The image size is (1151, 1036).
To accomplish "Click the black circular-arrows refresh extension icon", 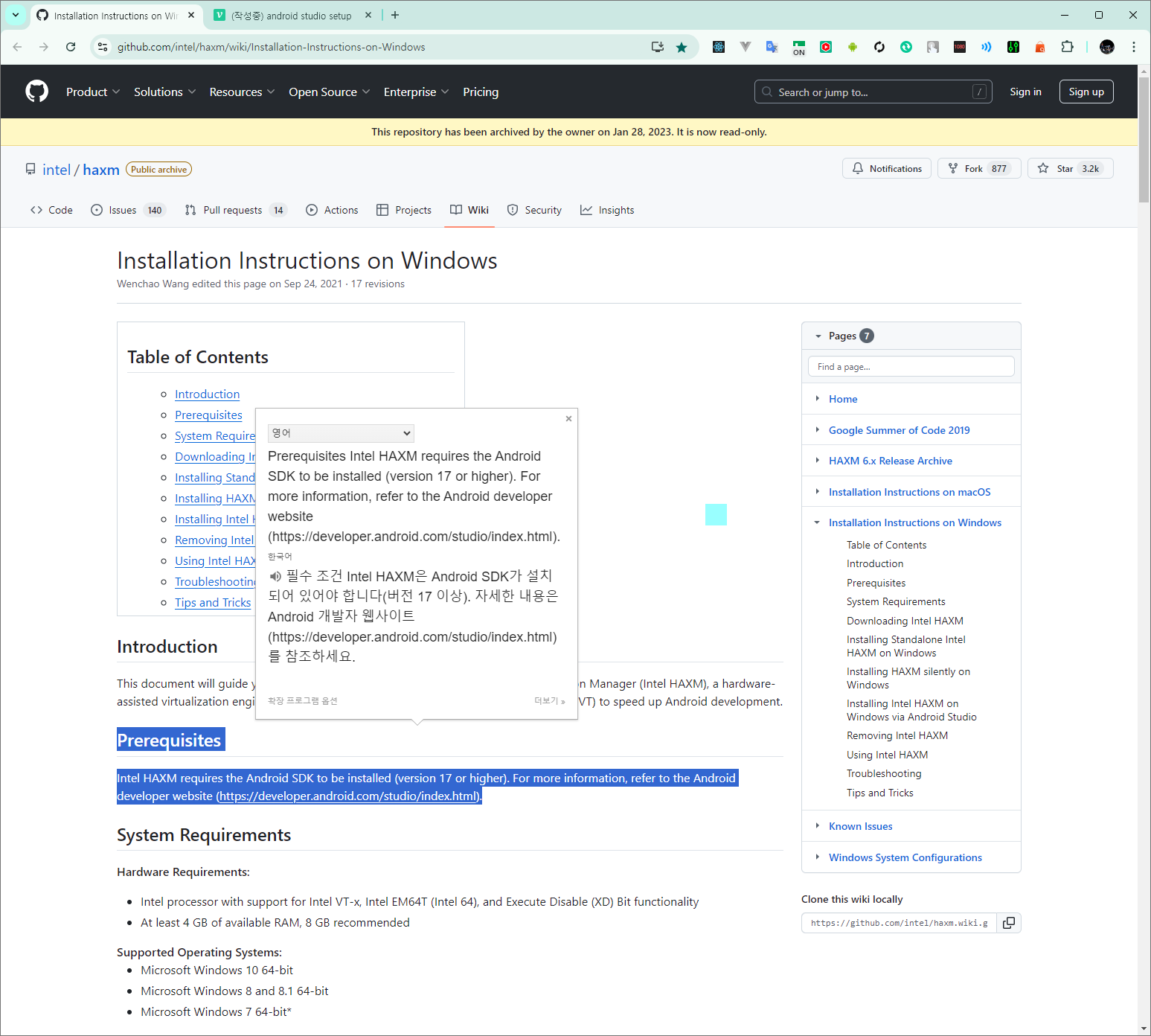I will point(879,47).
